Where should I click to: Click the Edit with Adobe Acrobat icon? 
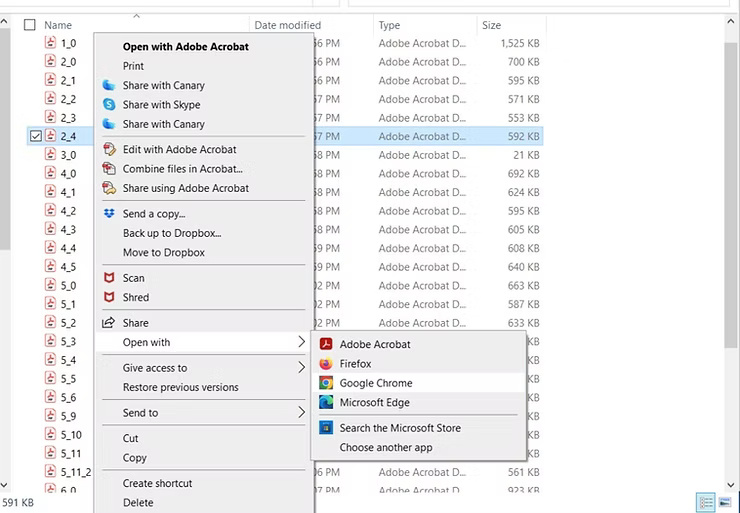click(x=109, y=149)
